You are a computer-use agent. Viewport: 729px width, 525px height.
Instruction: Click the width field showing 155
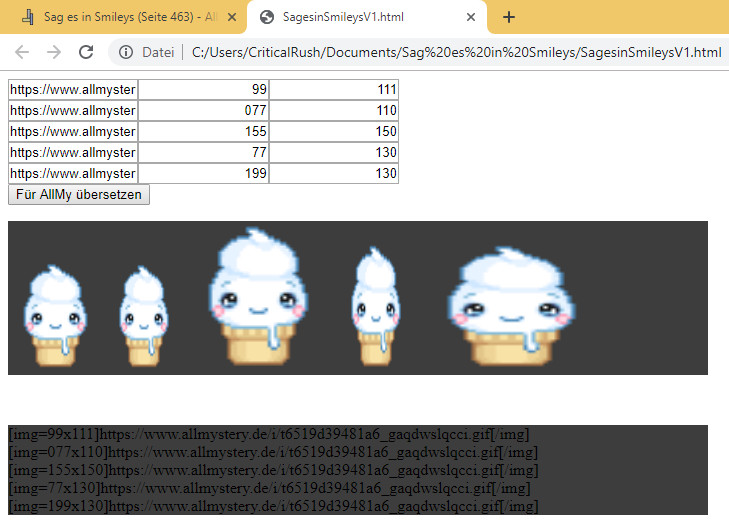(x=204, y=131)
